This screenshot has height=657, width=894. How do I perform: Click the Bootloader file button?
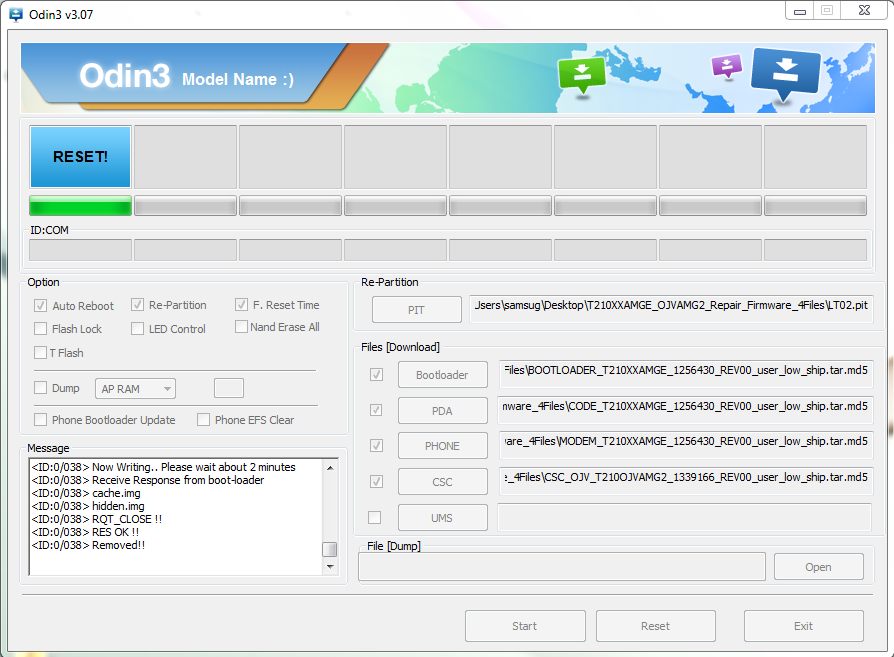click(442, 375)
